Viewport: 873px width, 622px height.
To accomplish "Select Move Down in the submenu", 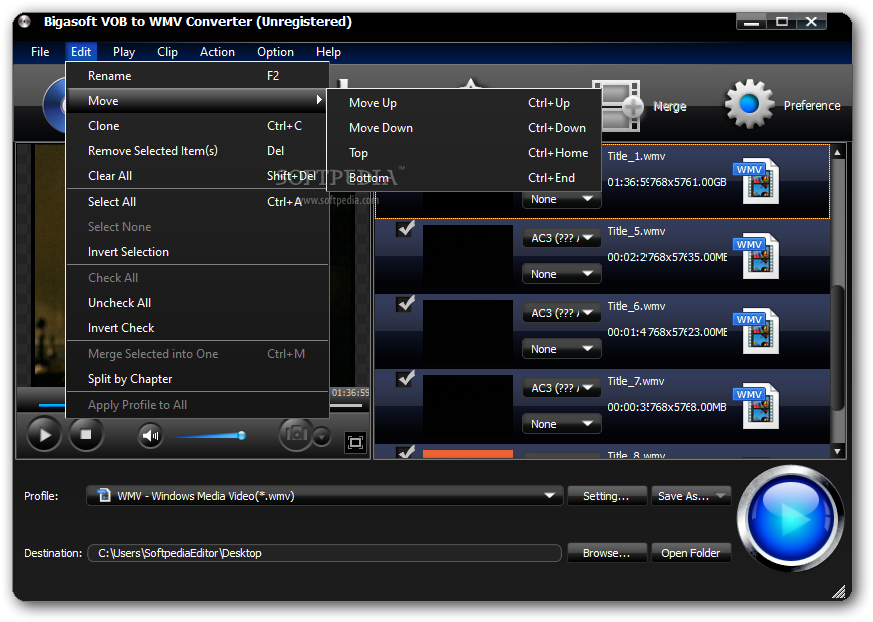I will coord(464,128).
